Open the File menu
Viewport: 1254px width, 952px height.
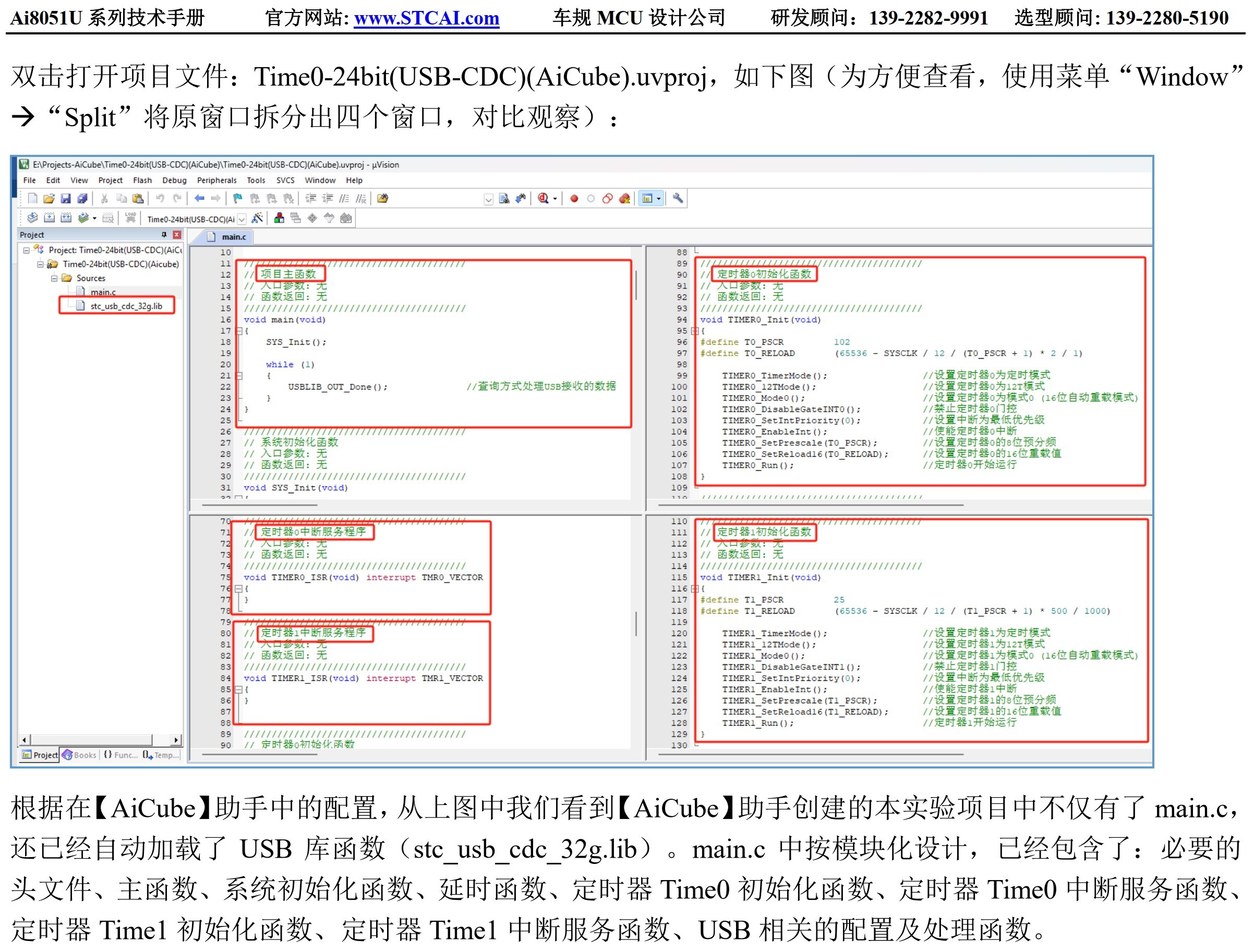pyautogui.click(x=30, y=180)
